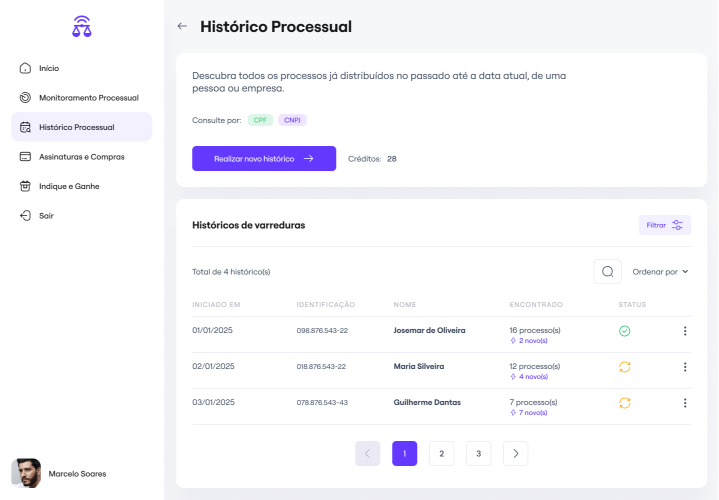Go to page 2 of results
The image size is (719, 500).
point(441,454)
